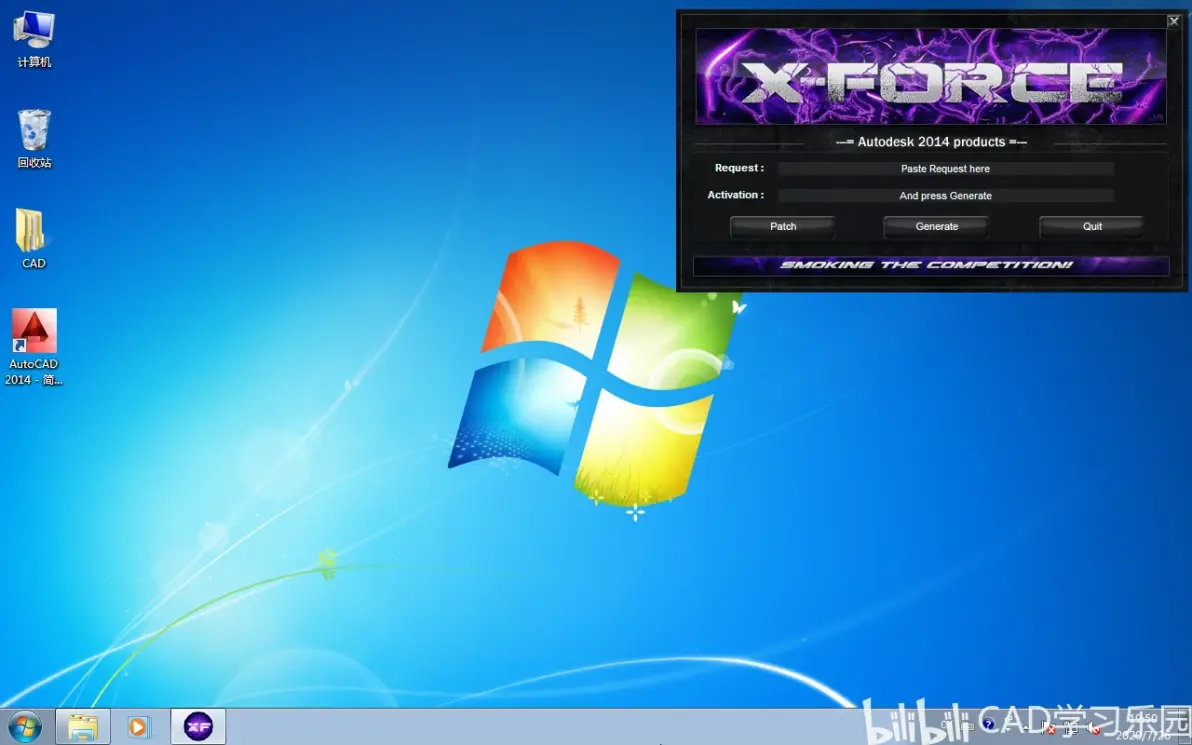Click the Generate button
Image resolution: width=1192 pixels, height=745 pixels.
937,227
